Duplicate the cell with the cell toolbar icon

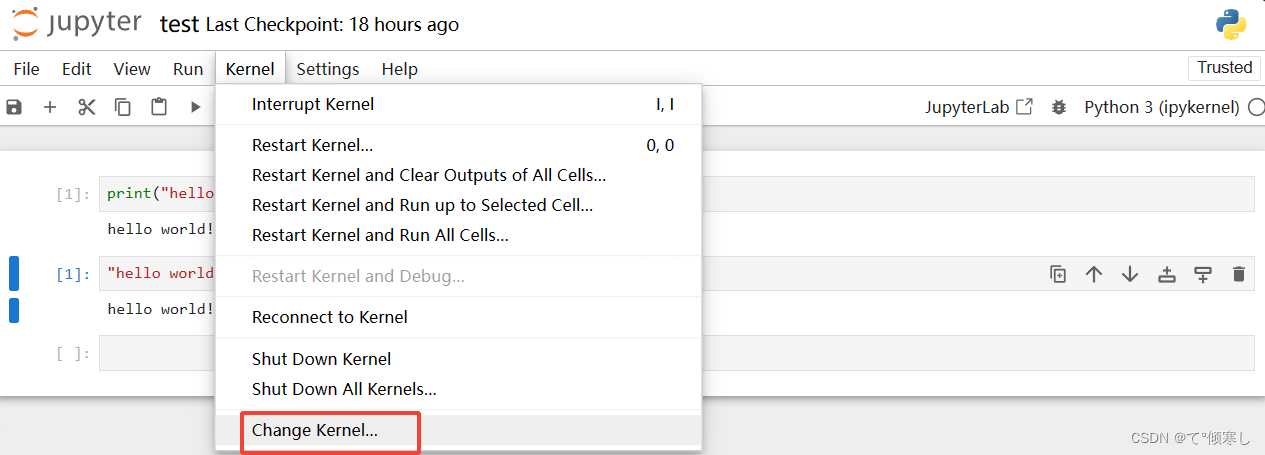pos(1058,274)
